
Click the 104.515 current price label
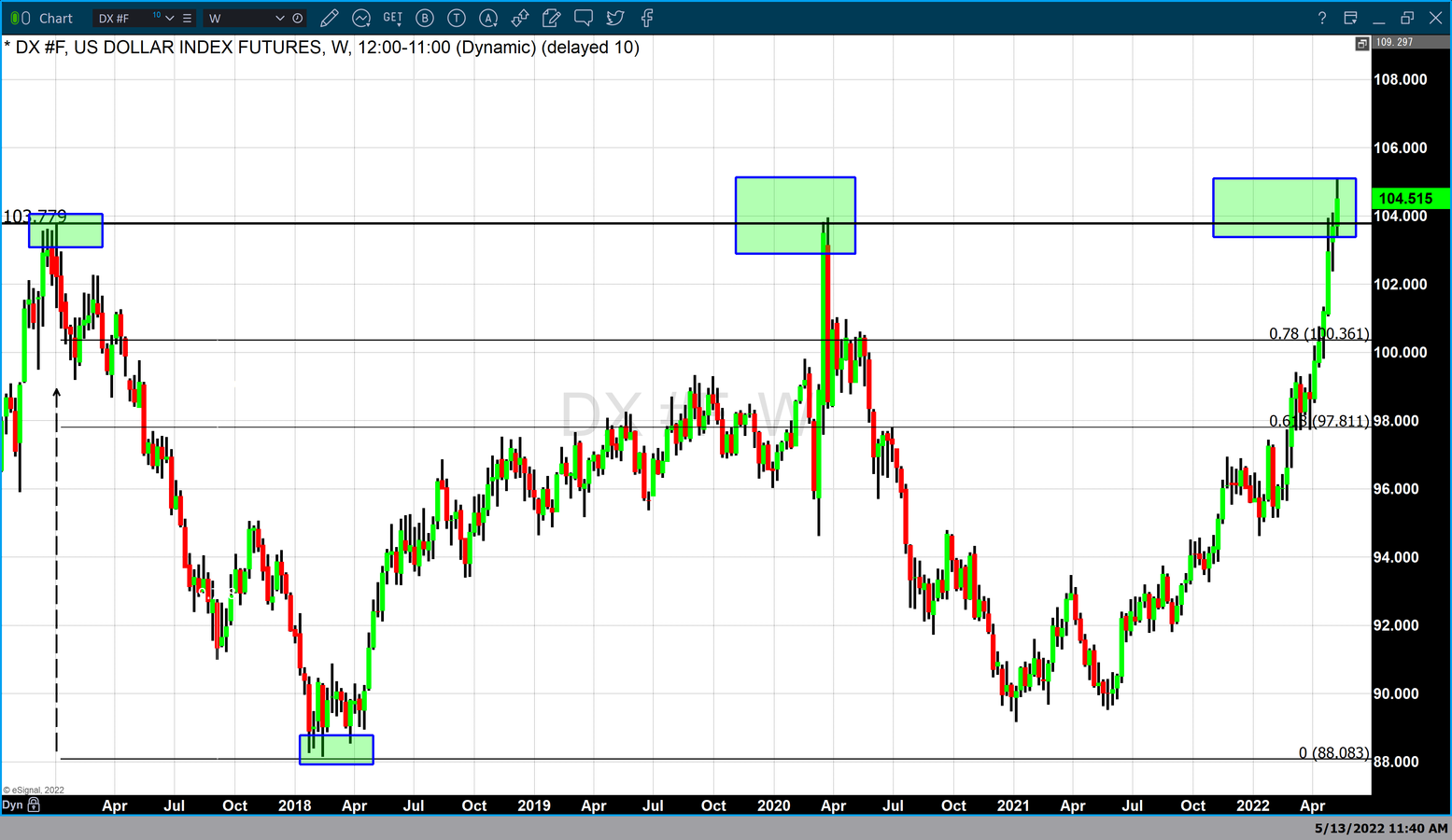pos(1404,198)
